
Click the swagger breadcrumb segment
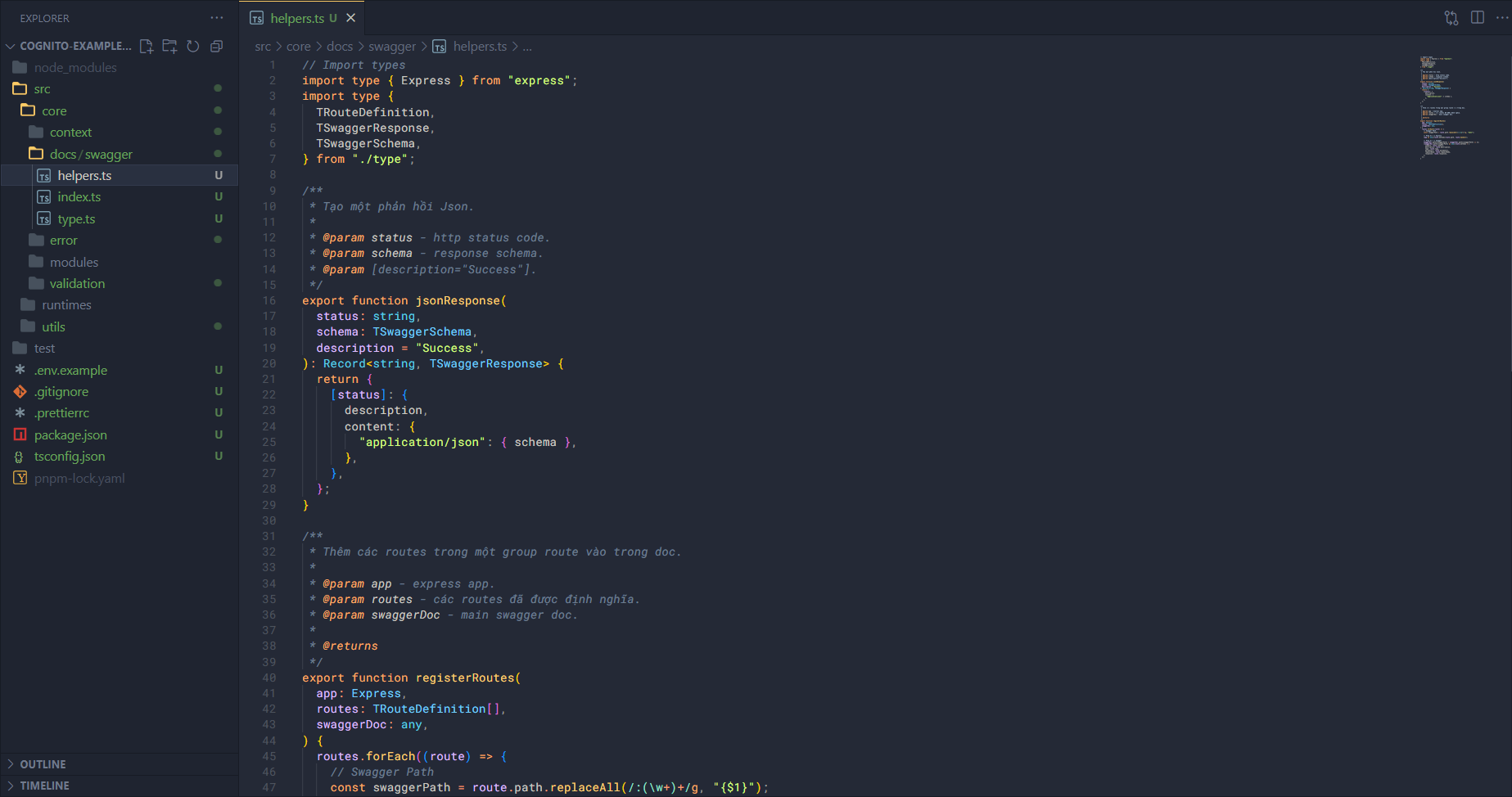pyautogui.click(x=391, y=47)
